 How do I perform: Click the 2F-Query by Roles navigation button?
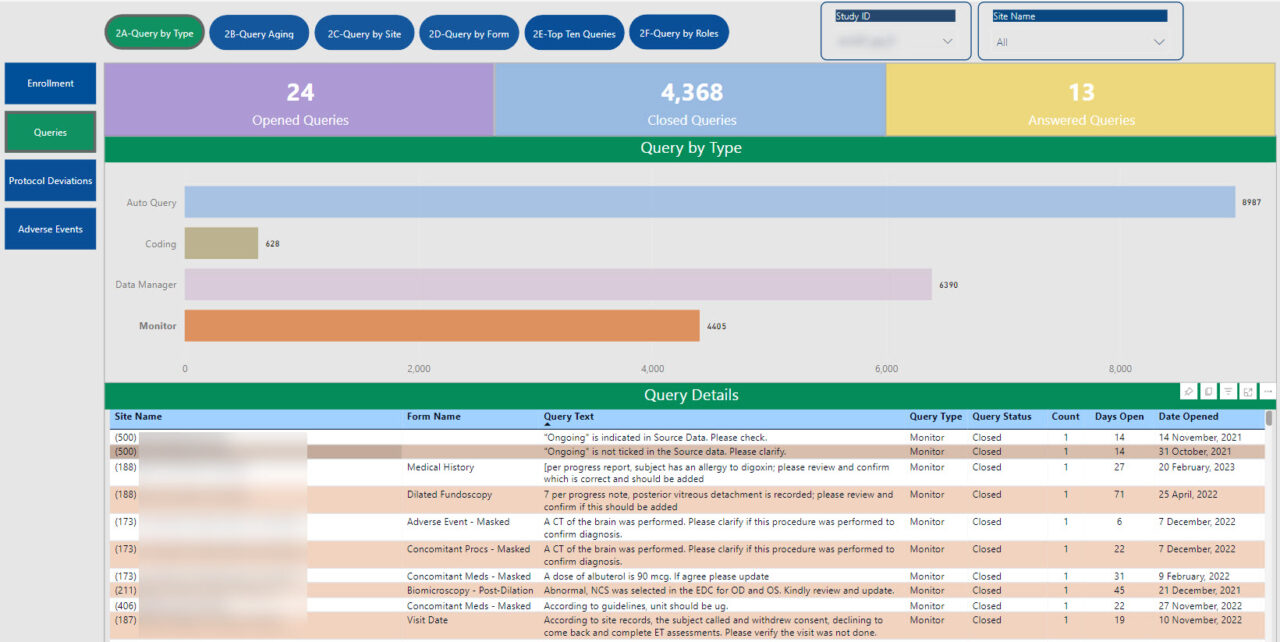pos(679,31)
